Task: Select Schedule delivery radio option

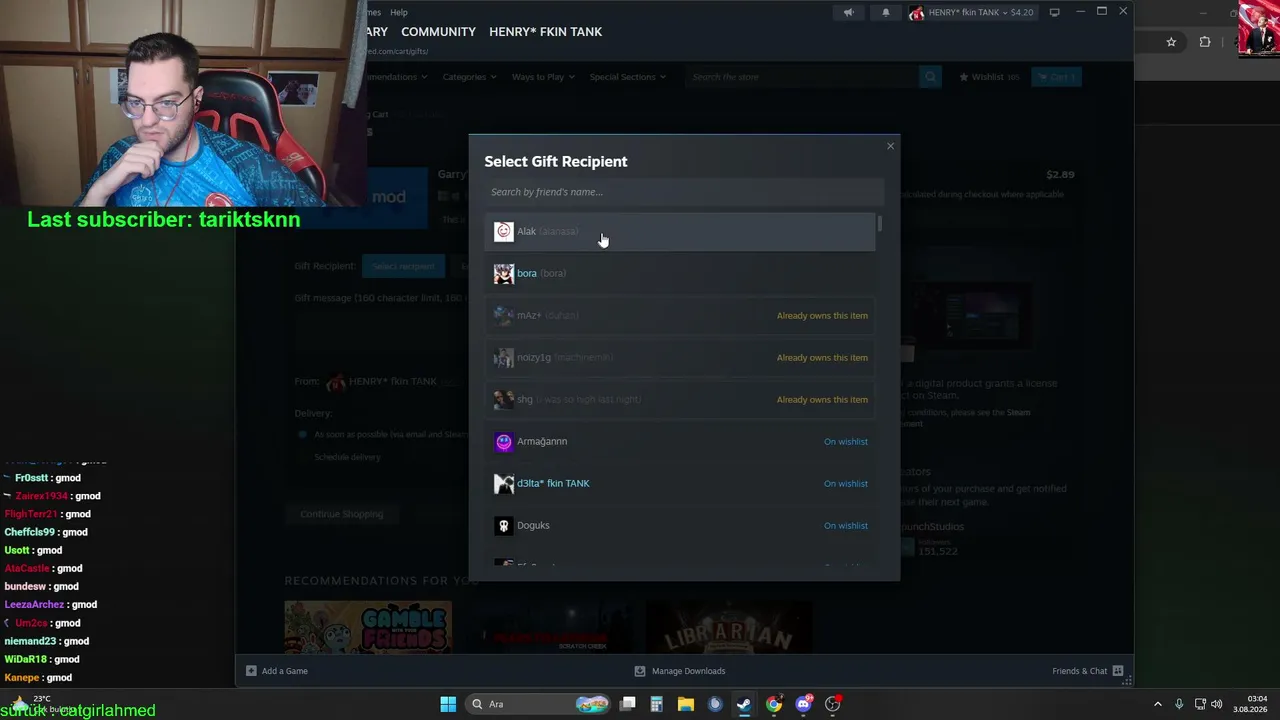Action: coord(302,457)
